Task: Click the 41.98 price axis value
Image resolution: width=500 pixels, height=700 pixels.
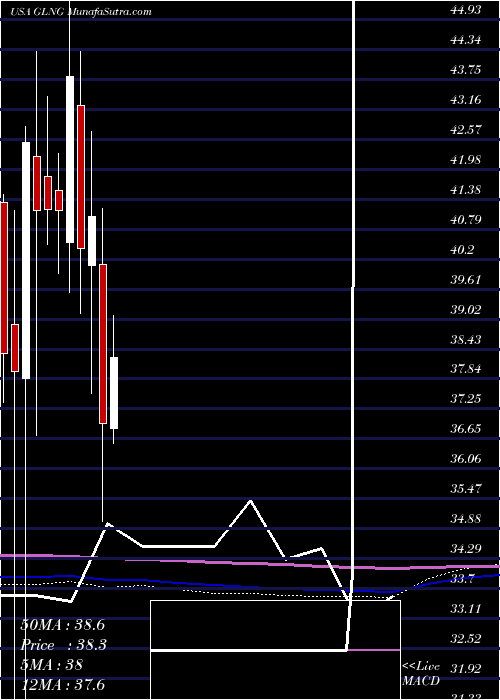Action: tap(466, 160)
